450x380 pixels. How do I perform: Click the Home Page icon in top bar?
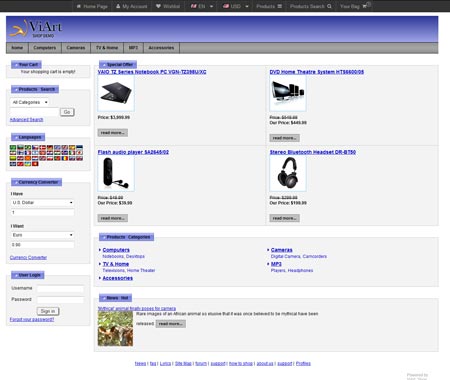tap(79, 6)
